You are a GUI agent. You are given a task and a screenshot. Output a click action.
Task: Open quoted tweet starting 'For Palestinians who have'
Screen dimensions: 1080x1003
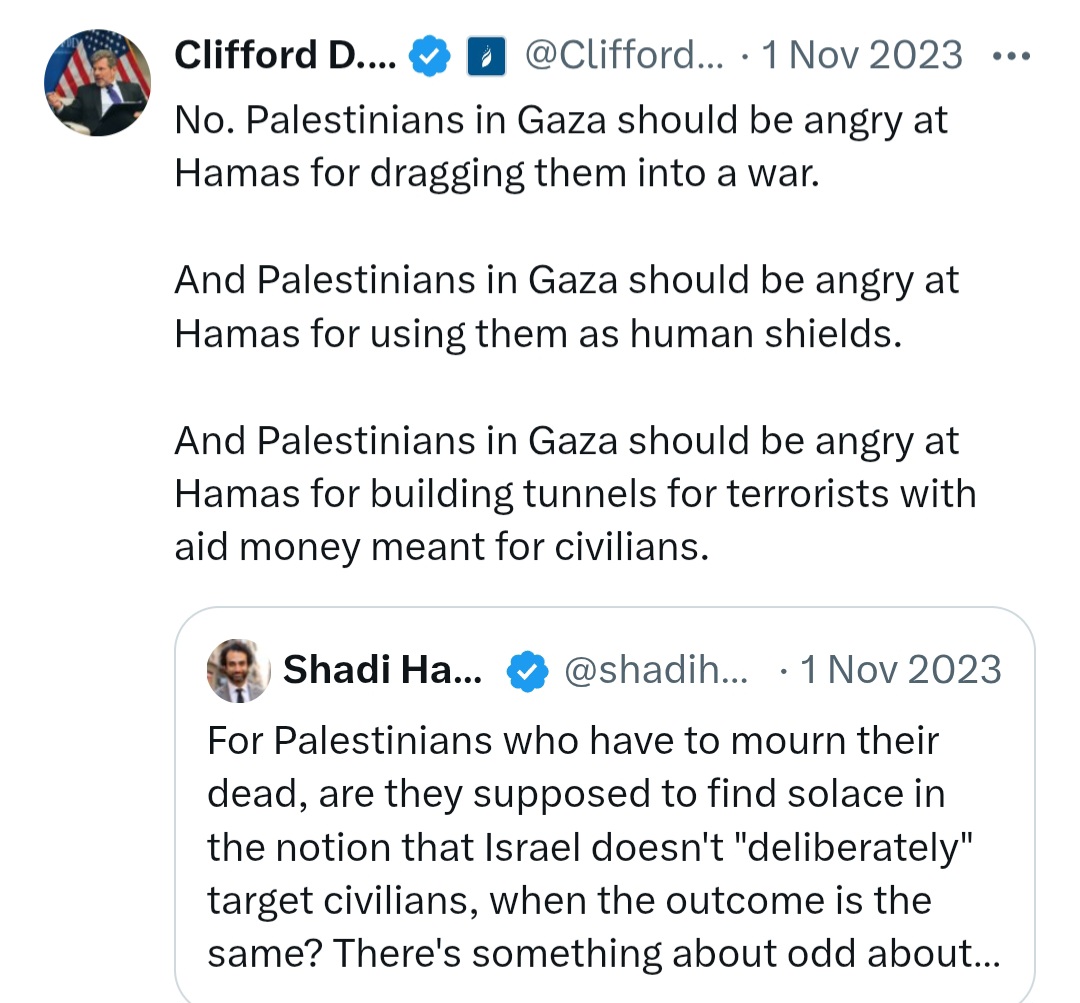click(604, 804)
